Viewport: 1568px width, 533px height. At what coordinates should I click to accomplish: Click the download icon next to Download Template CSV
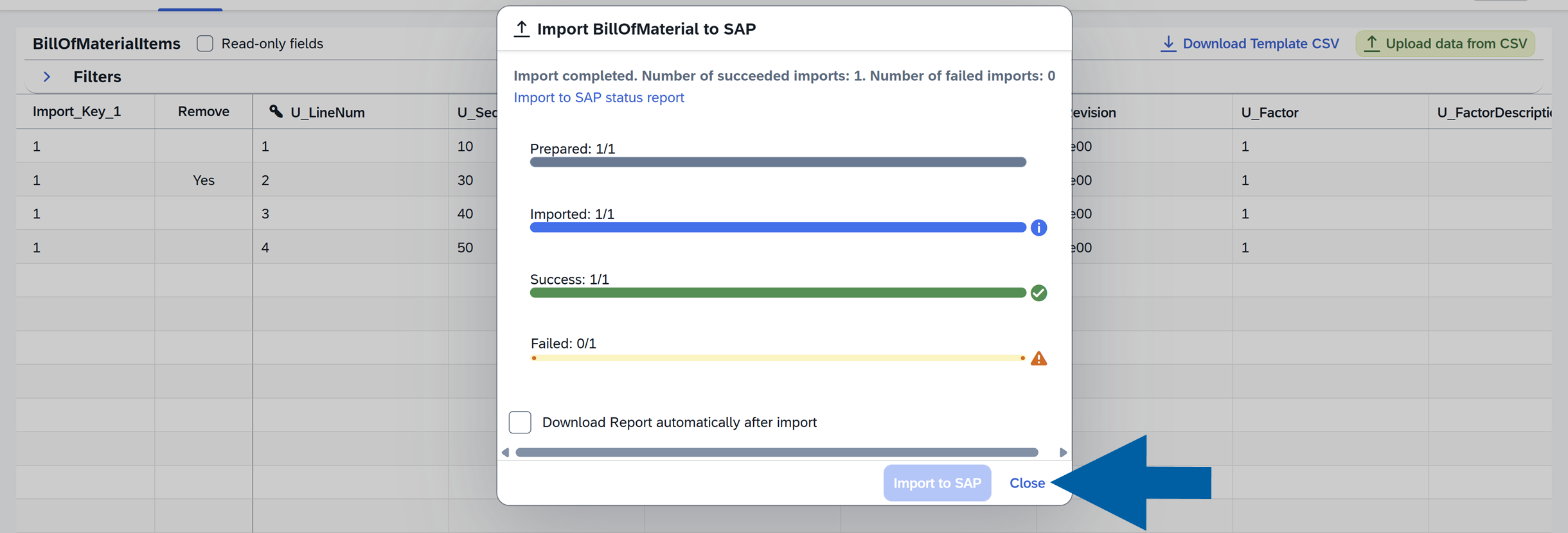pos(1168,44)
